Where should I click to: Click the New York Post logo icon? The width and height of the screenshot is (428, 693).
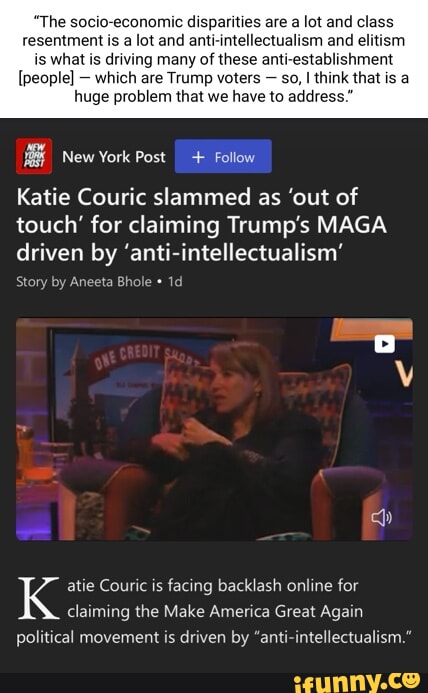(34, 156)
